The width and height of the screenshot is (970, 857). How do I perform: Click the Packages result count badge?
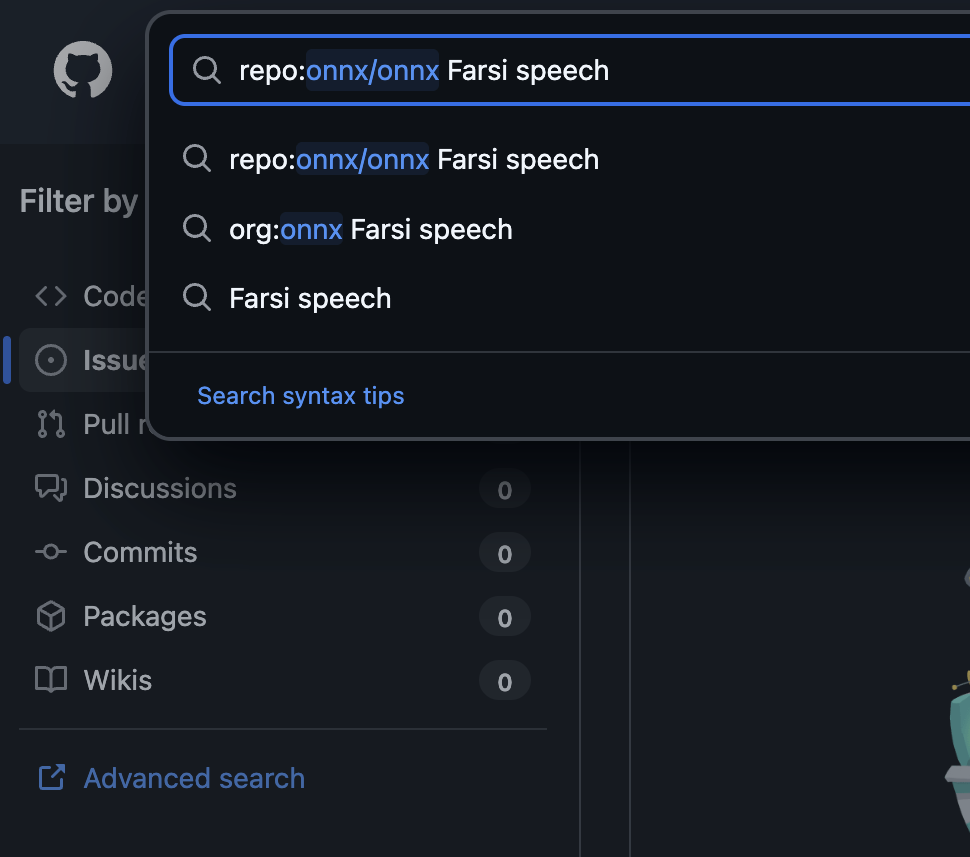[504, 618]
